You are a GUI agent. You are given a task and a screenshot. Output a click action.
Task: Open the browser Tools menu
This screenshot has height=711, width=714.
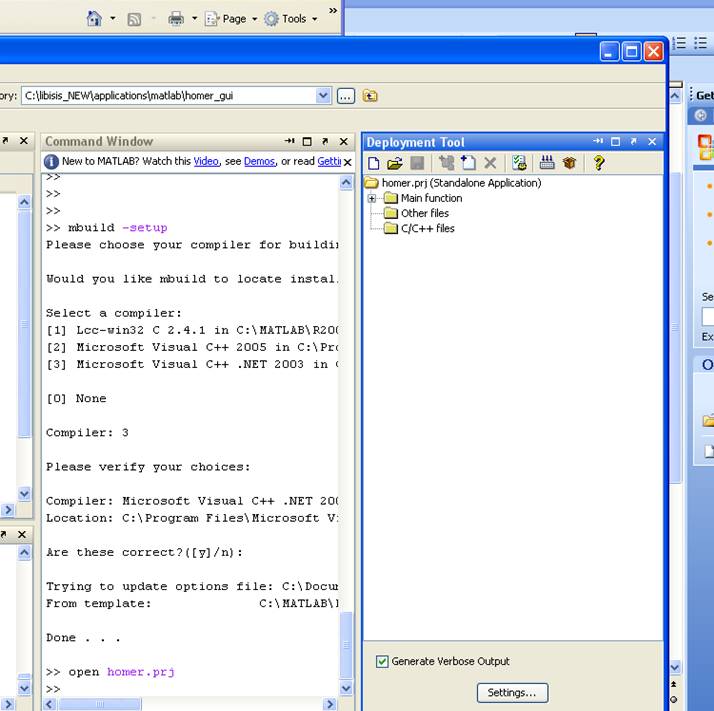pos(293,18)
